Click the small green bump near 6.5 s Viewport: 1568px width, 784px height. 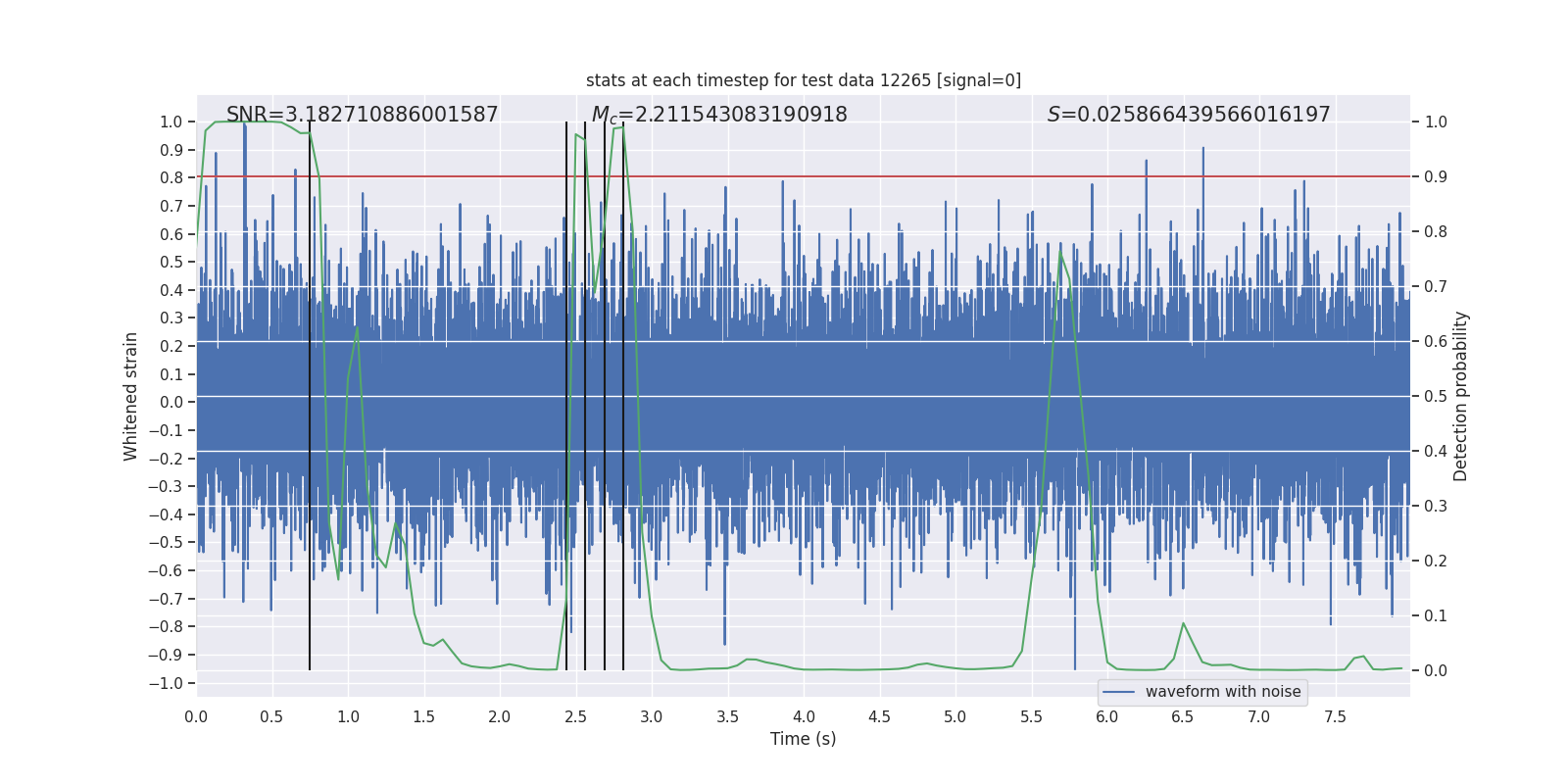pyautogui.click(x=1183, y=623)
